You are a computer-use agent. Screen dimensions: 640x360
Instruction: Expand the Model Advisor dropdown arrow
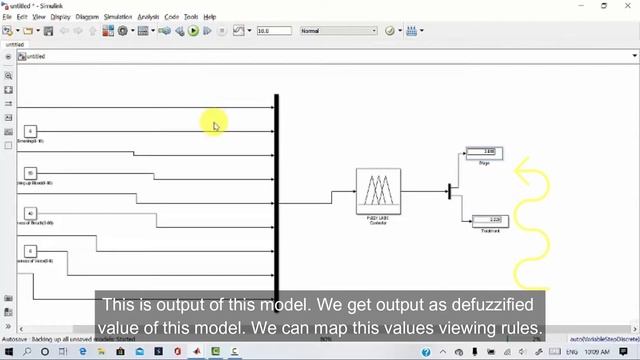[x=400, y=31]
